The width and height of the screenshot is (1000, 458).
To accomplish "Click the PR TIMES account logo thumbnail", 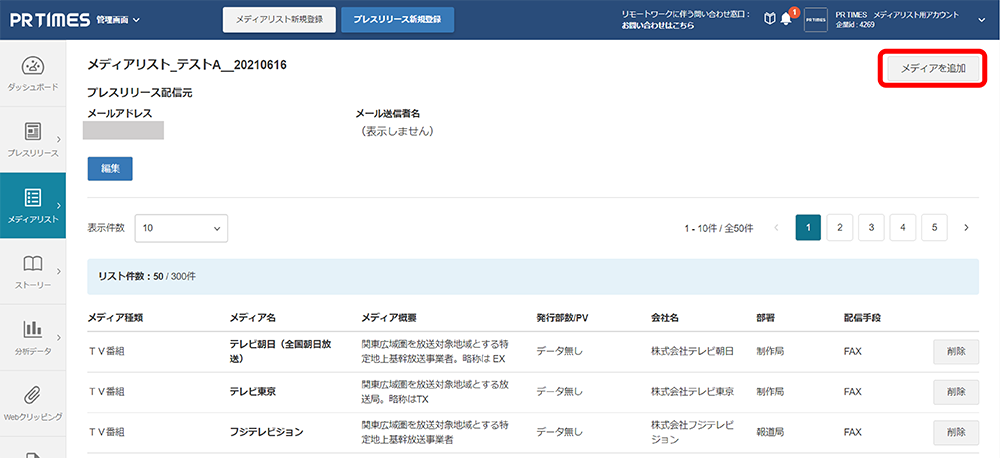I will tap(816, 20).
